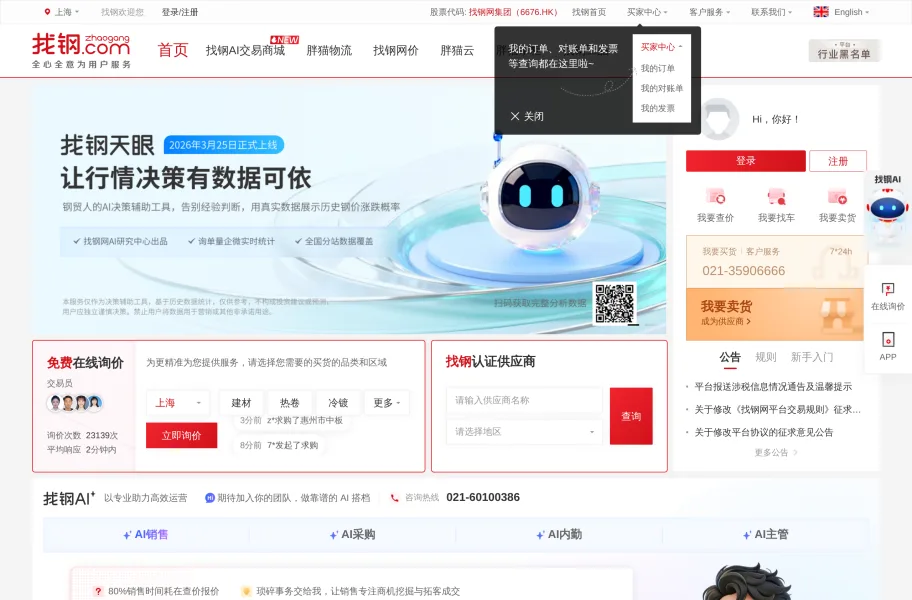Click the 更多公告 link

pos(776,452)
